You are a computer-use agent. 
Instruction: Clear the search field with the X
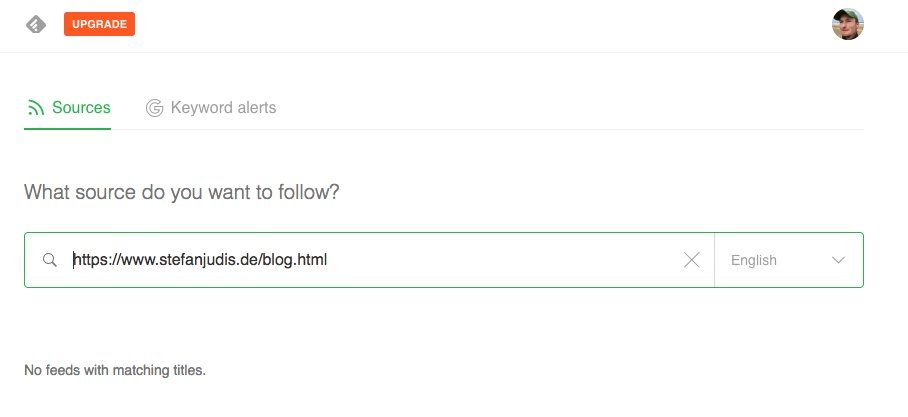coord(691,260)
